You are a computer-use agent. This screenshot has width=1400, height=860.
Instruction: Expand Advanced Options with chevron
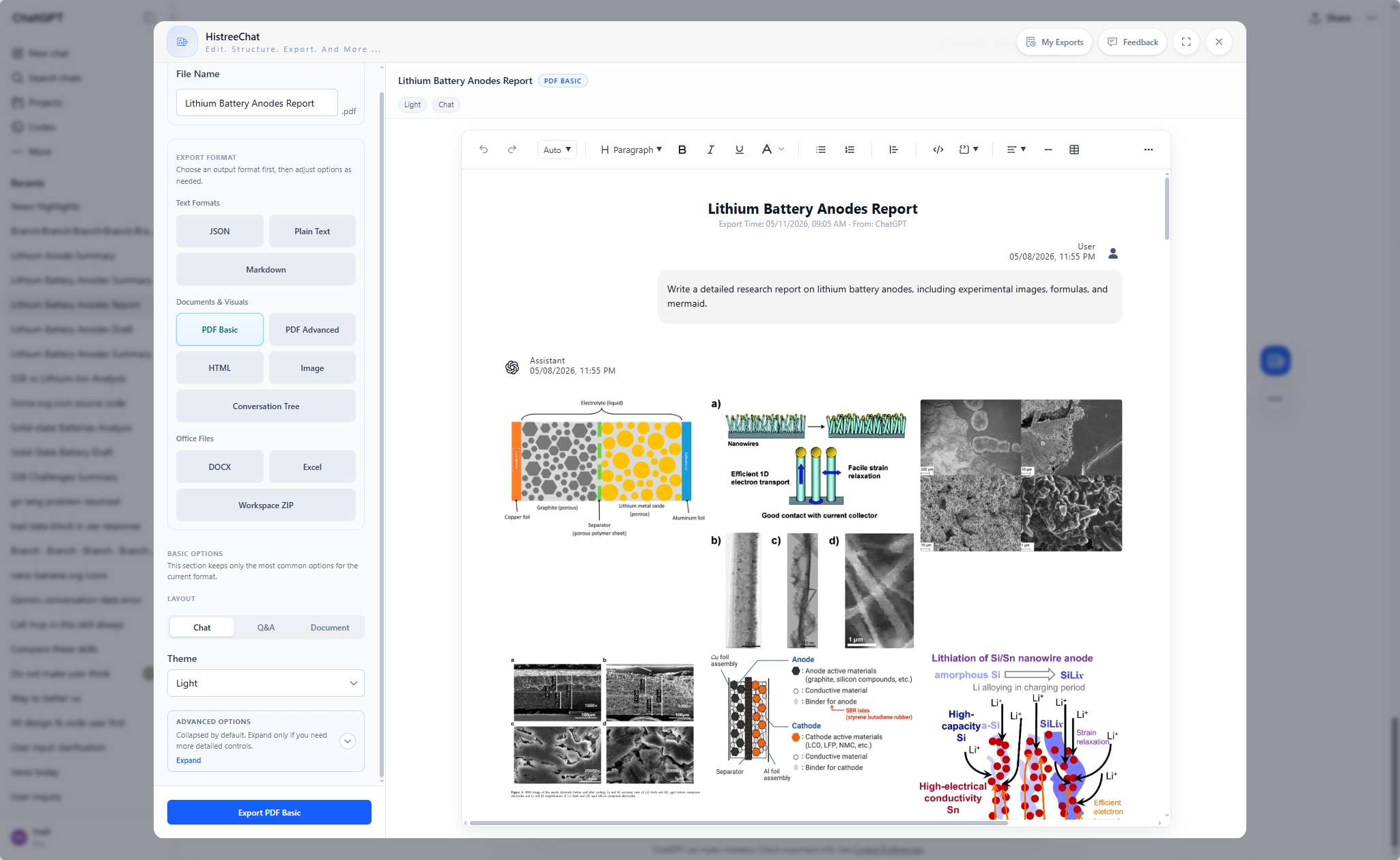click(348, 741)
